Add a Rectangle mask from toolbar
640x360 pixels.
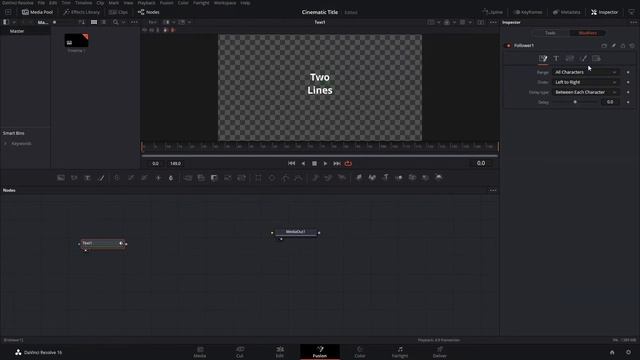258,178
